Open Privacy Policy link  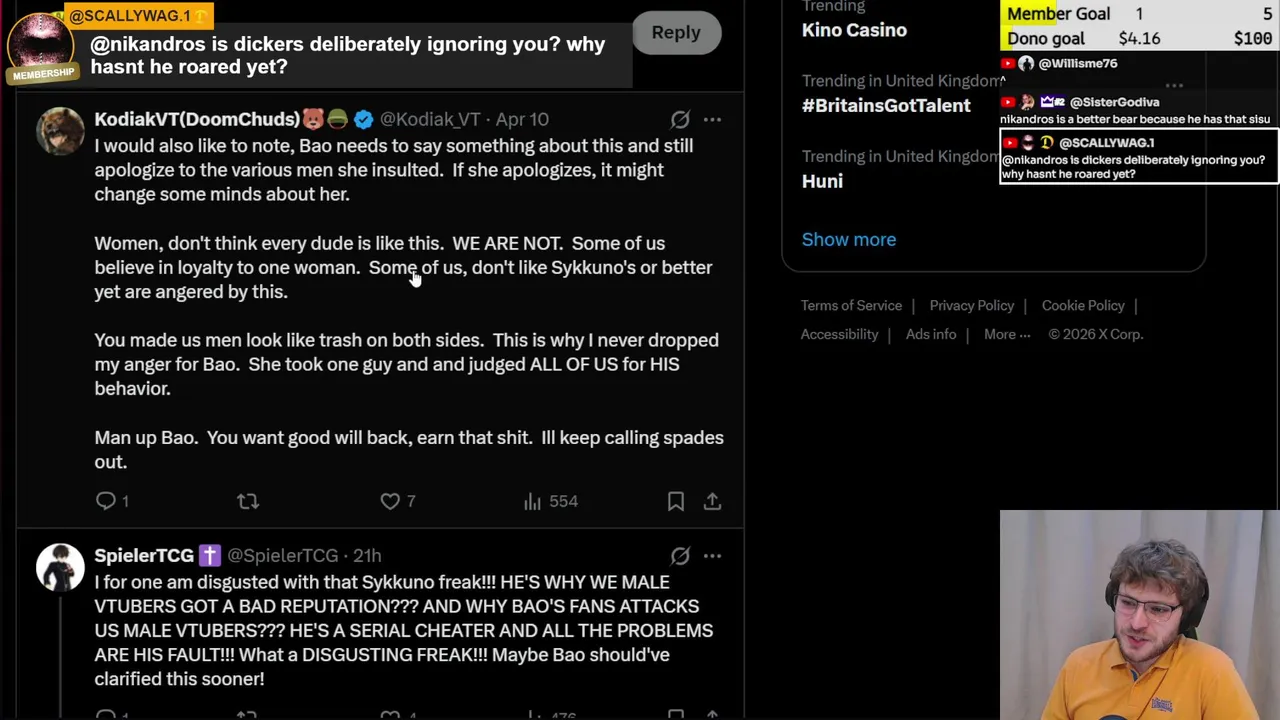pyautogui.click(x=972, y=306)
